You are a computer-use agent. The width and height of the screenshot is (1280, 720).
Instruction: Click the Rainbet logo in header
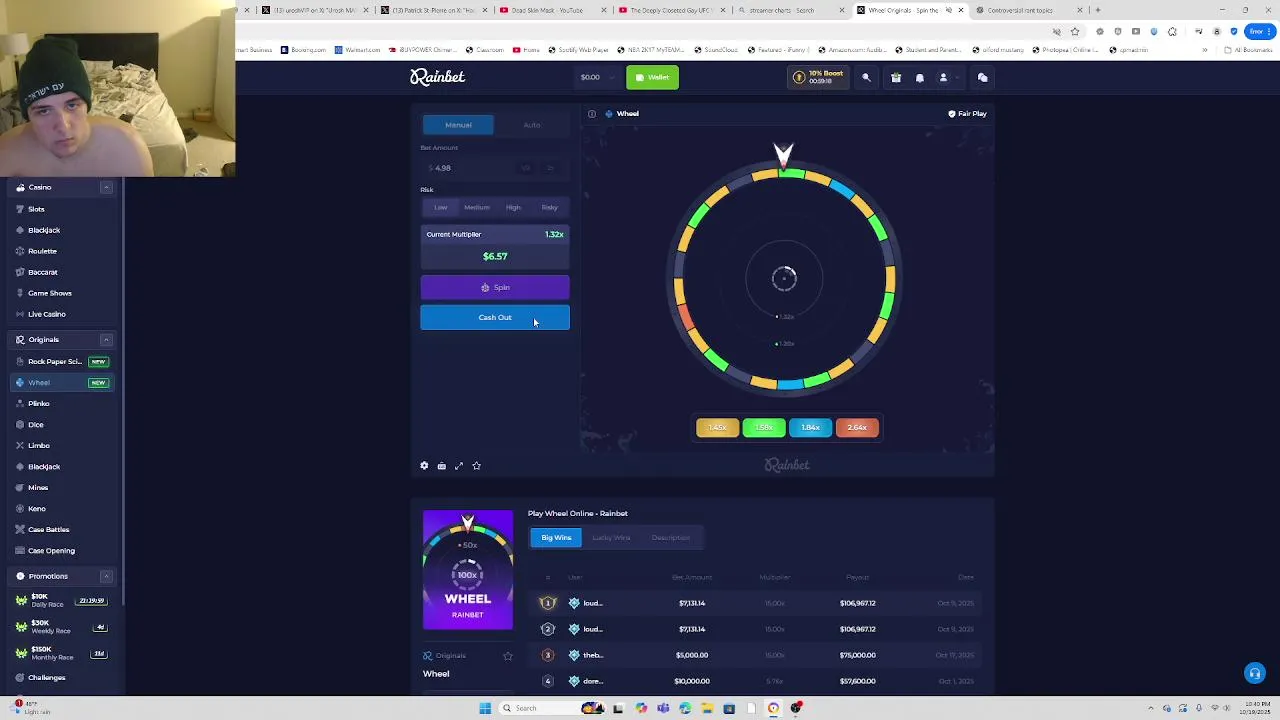(437, 77)
